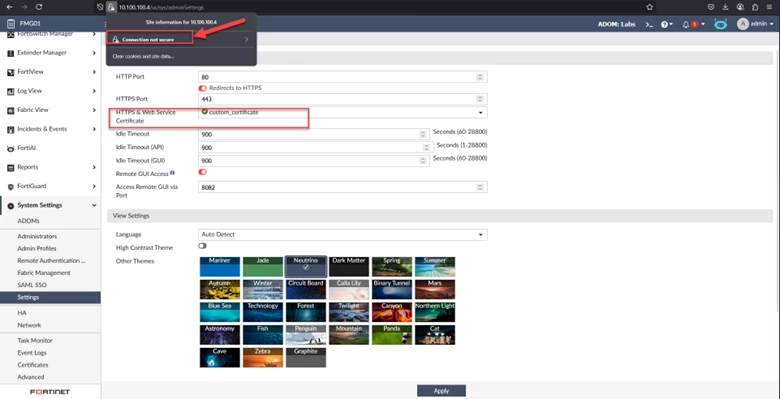Screen dimensions: 780x399
Task: Open the Network menu item
Action: 29,325
